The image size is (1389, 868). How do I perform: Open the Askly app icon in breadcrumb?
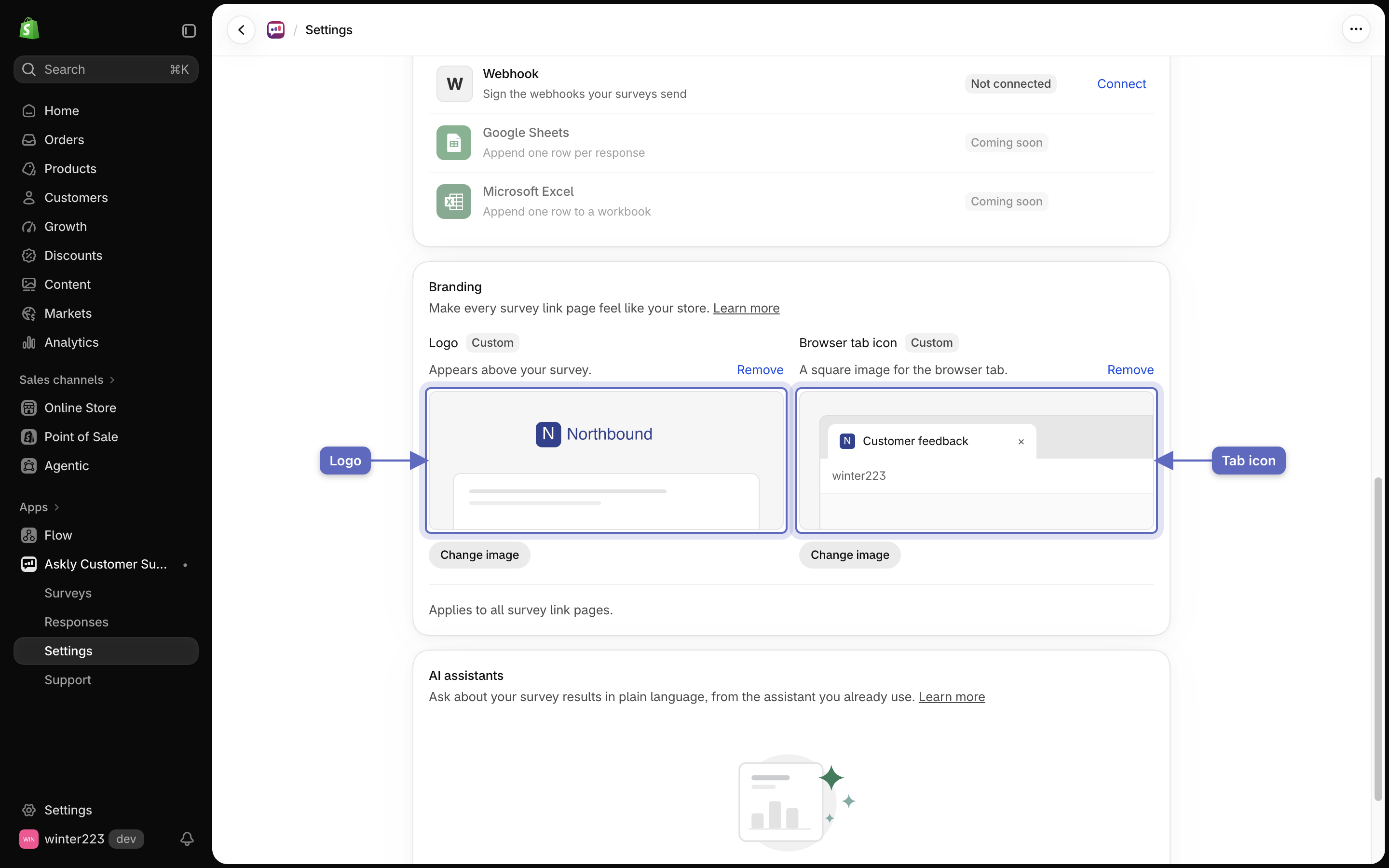pyautogui.click(x=276, y=30)
